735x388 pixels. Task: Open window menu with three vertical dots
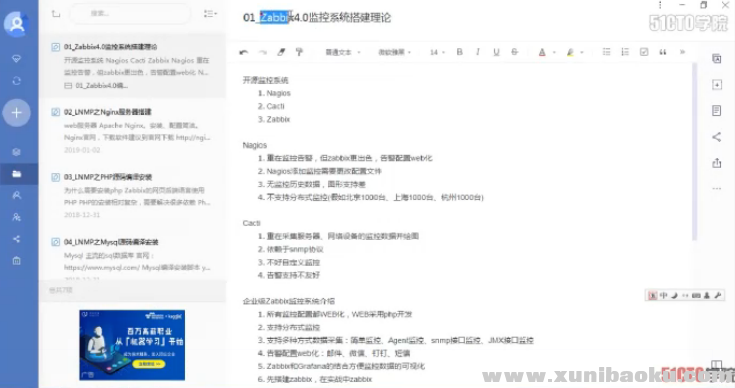point(660,5)
